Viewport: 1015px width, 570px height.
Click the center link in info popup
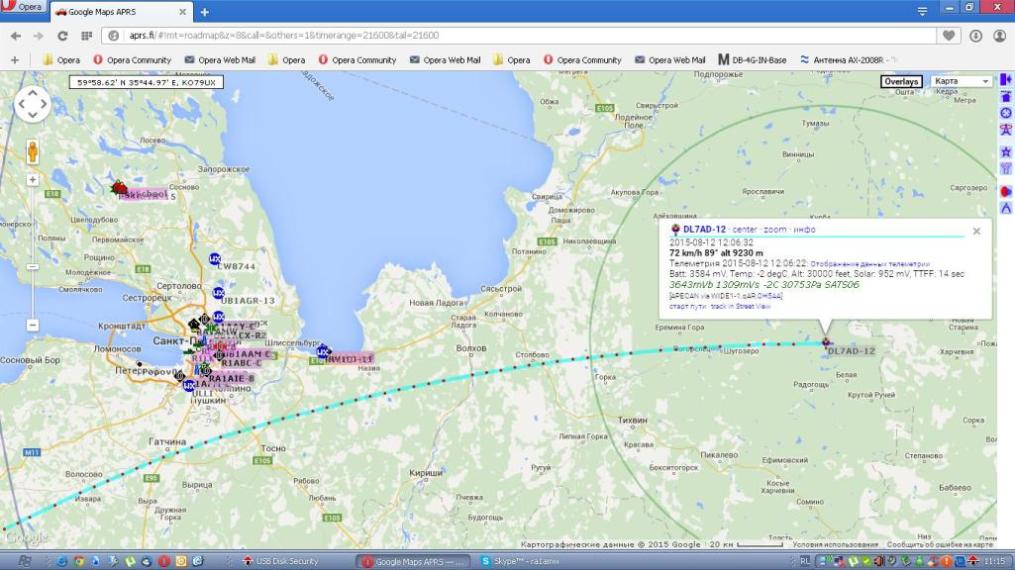pyautogui.click(x=744, y=230)
